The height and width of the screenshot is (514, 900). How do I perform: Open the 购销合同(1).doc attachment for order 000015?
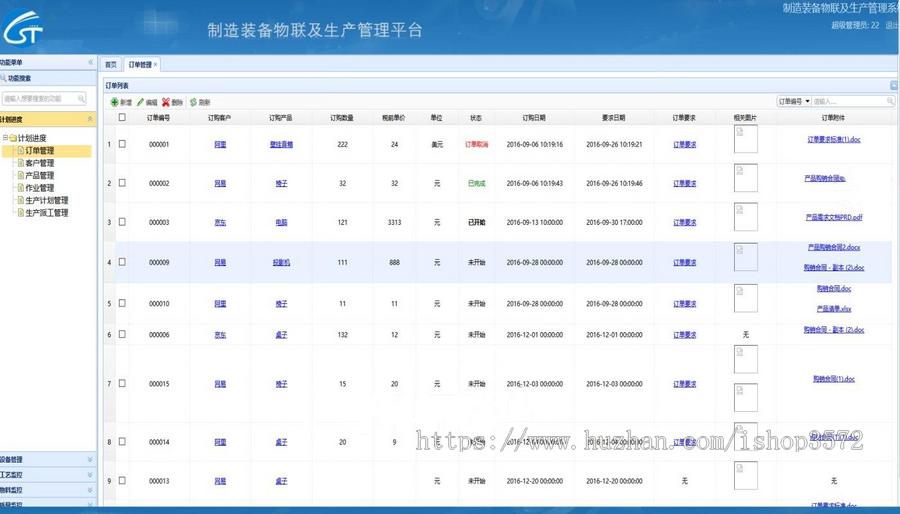pyautogui.click(x=834, y=379)
